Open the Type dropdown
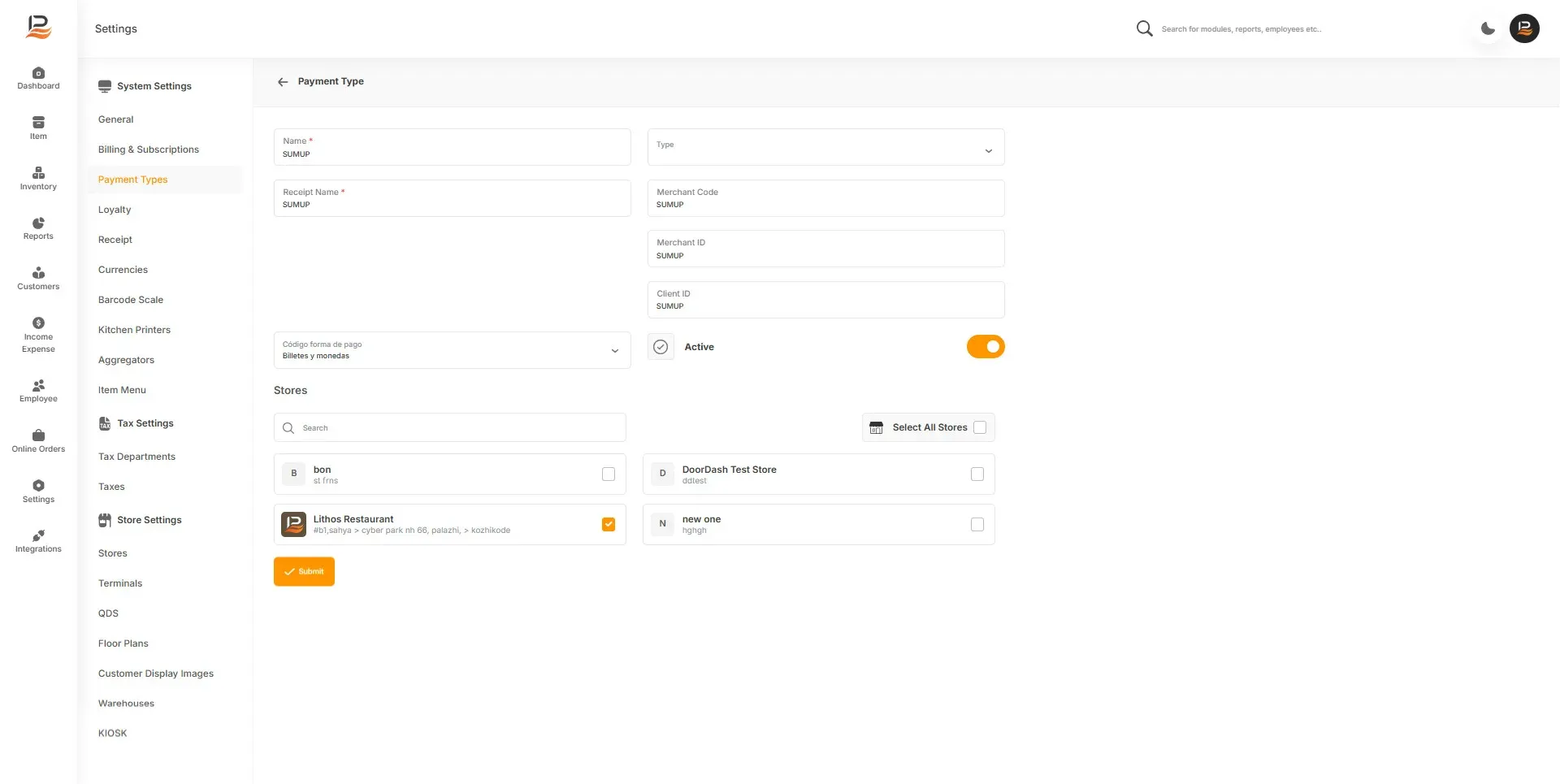 pyautogui.click(x=825, y=147)
